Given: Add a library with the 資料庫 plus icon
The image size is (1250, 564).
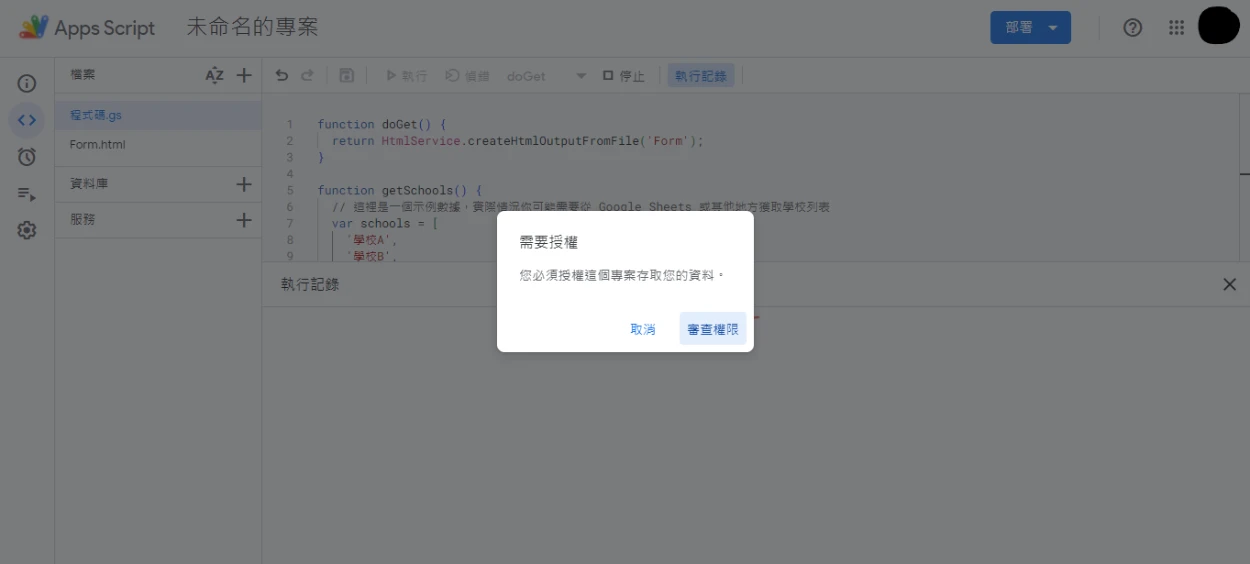Looking at the screenshot, I should coord(244,184).
